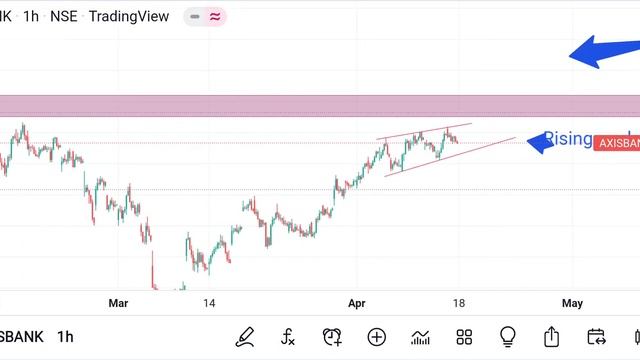Open the indicators fx icon
The width and height of the screenshot is (640, 360).
pos(288,337)
